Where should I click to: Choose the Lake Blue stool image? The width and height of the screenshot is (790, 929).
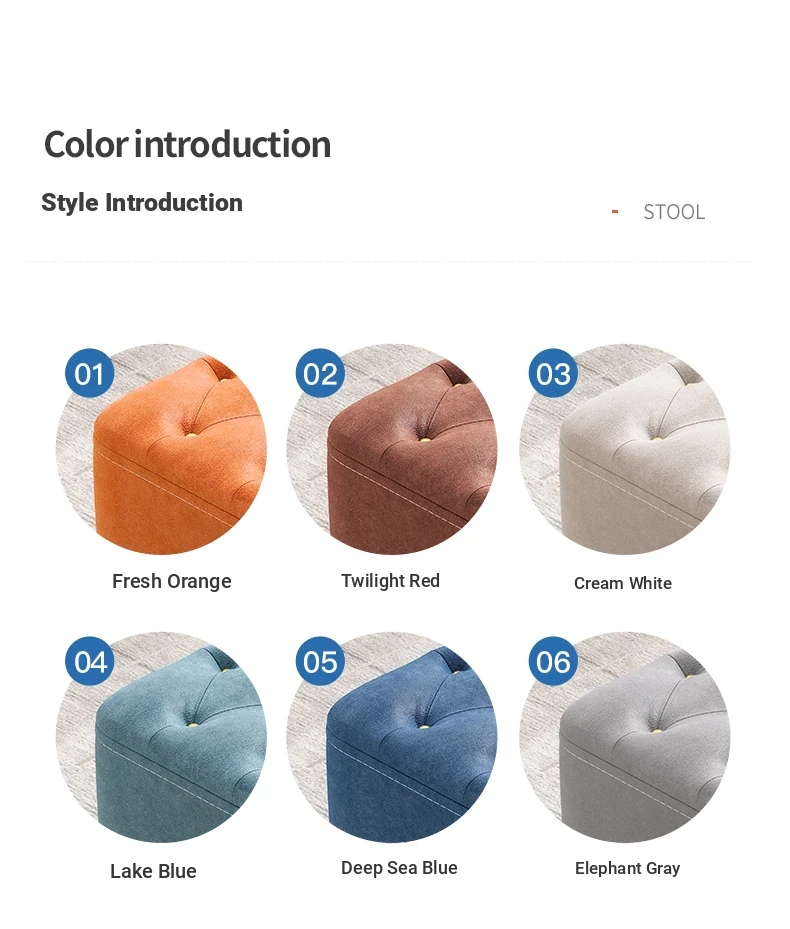(161, 737)
